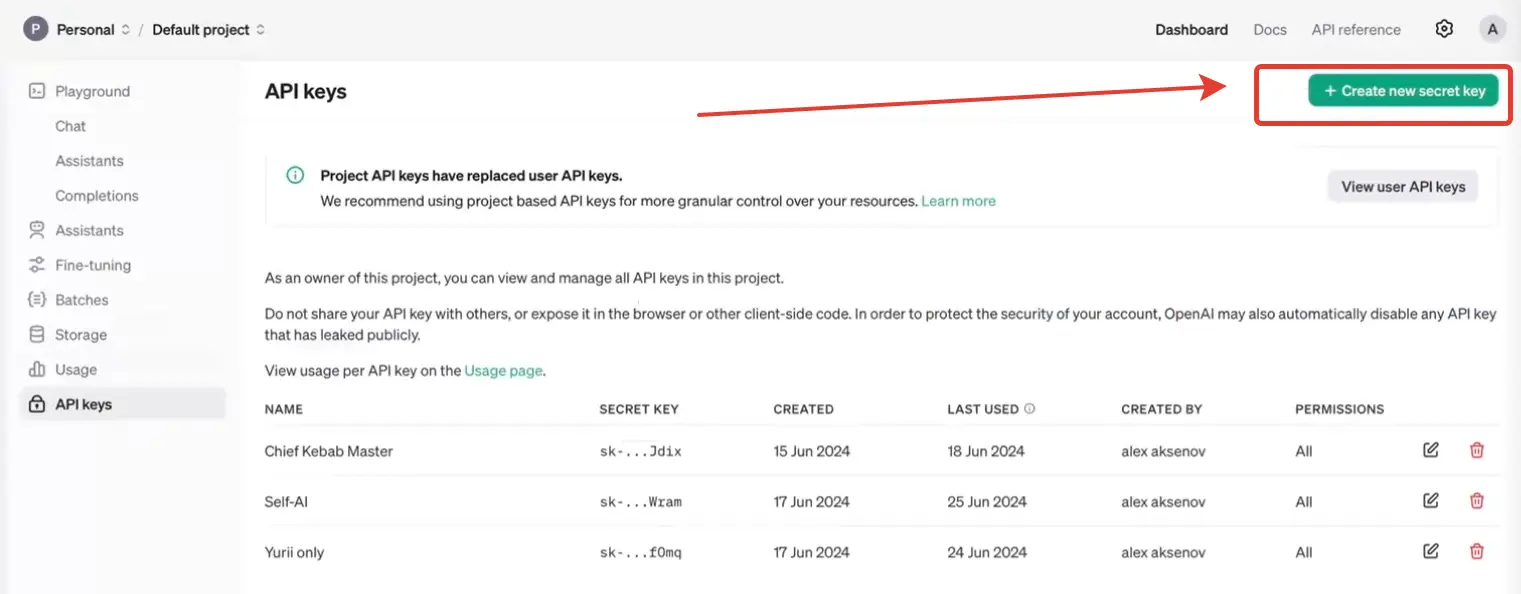Delete the Chief Kebab Master key
The width and height of the screenshot is (1521, 594).
coord(1477,450)
